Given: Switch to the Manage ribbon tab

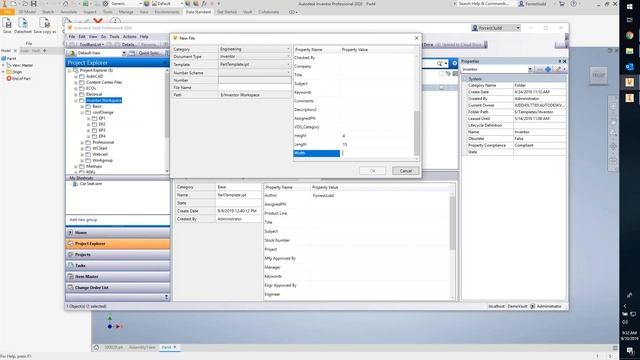Looking at the screenshot, I should (x=126, y=12).
